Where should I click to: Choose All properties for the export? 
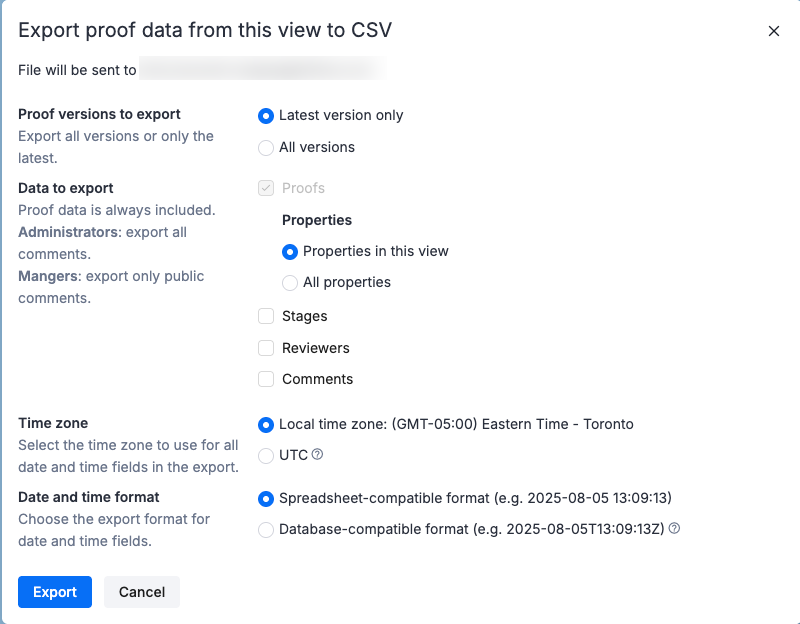coord(290,283)
